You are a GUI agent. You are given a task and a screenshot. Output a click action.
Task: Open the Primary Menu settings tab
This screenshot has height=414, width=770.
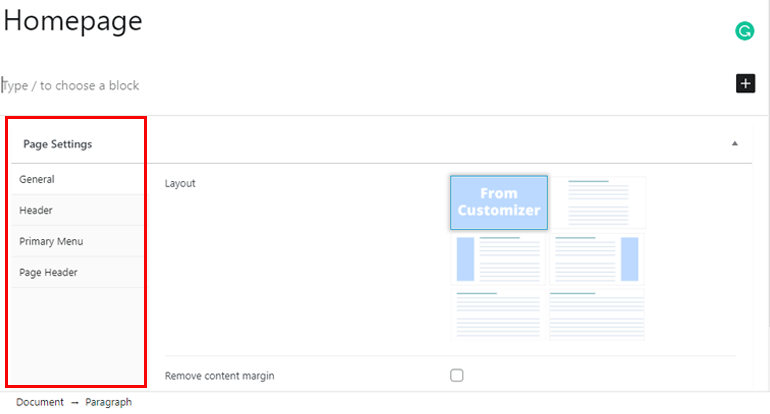point(77,241)
